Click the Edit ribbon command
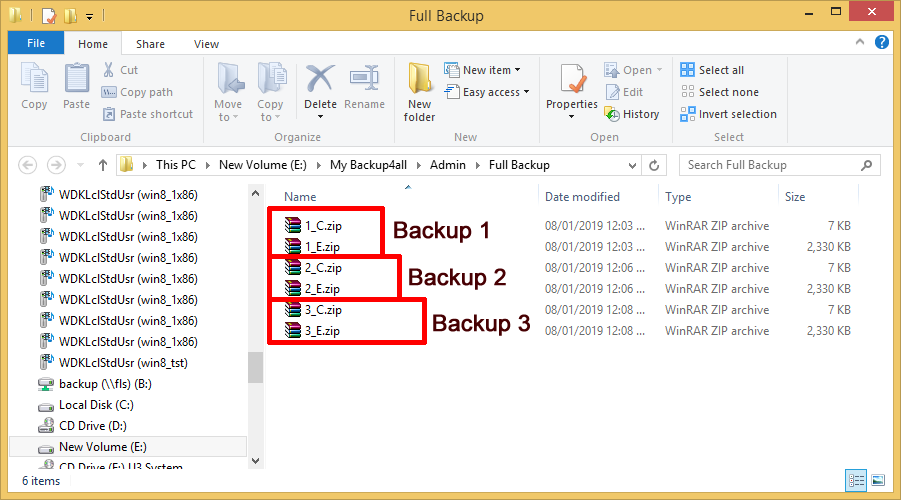Screen dimensions: 901x500 tap(625, 92)
